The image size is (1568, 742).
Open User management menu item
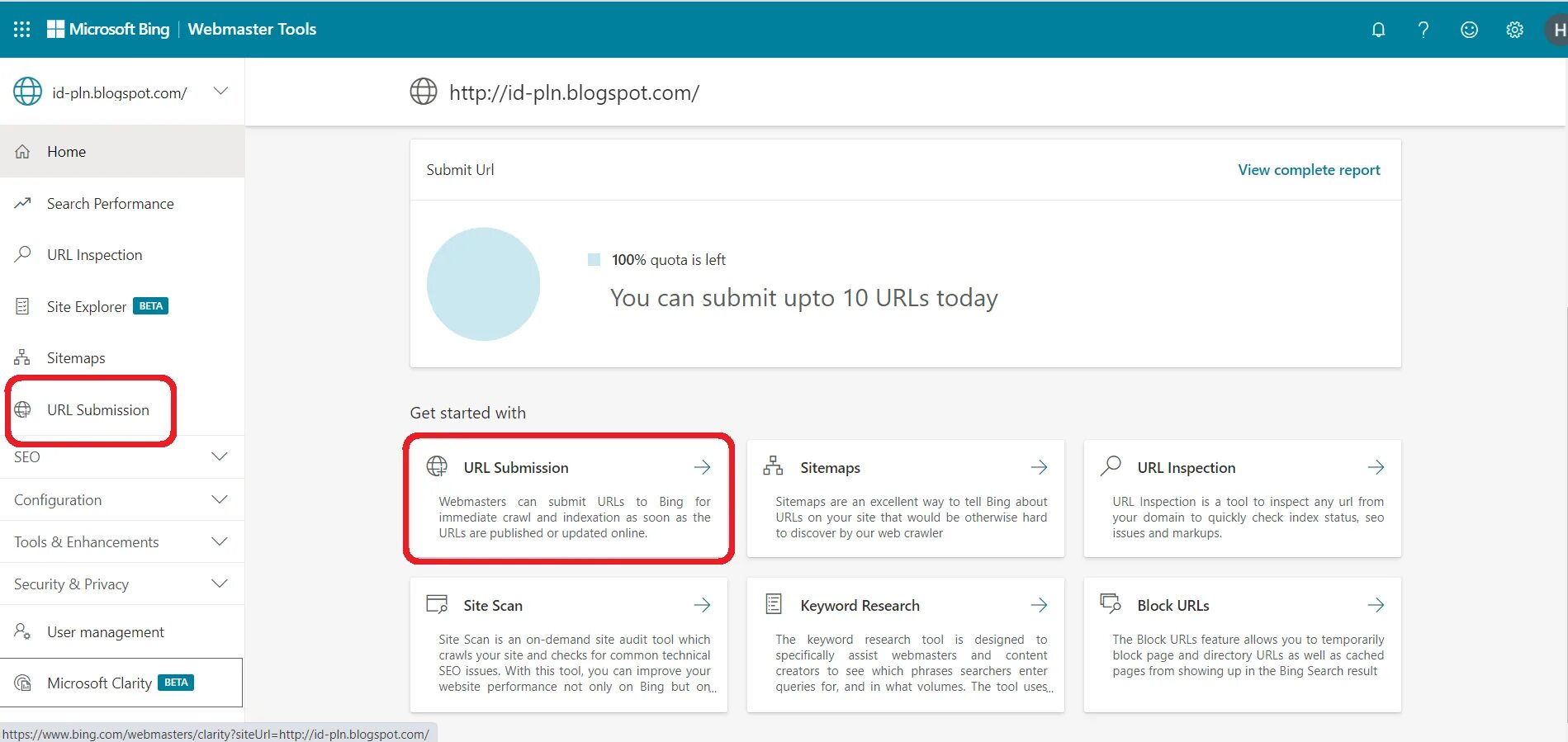point(122,632)
